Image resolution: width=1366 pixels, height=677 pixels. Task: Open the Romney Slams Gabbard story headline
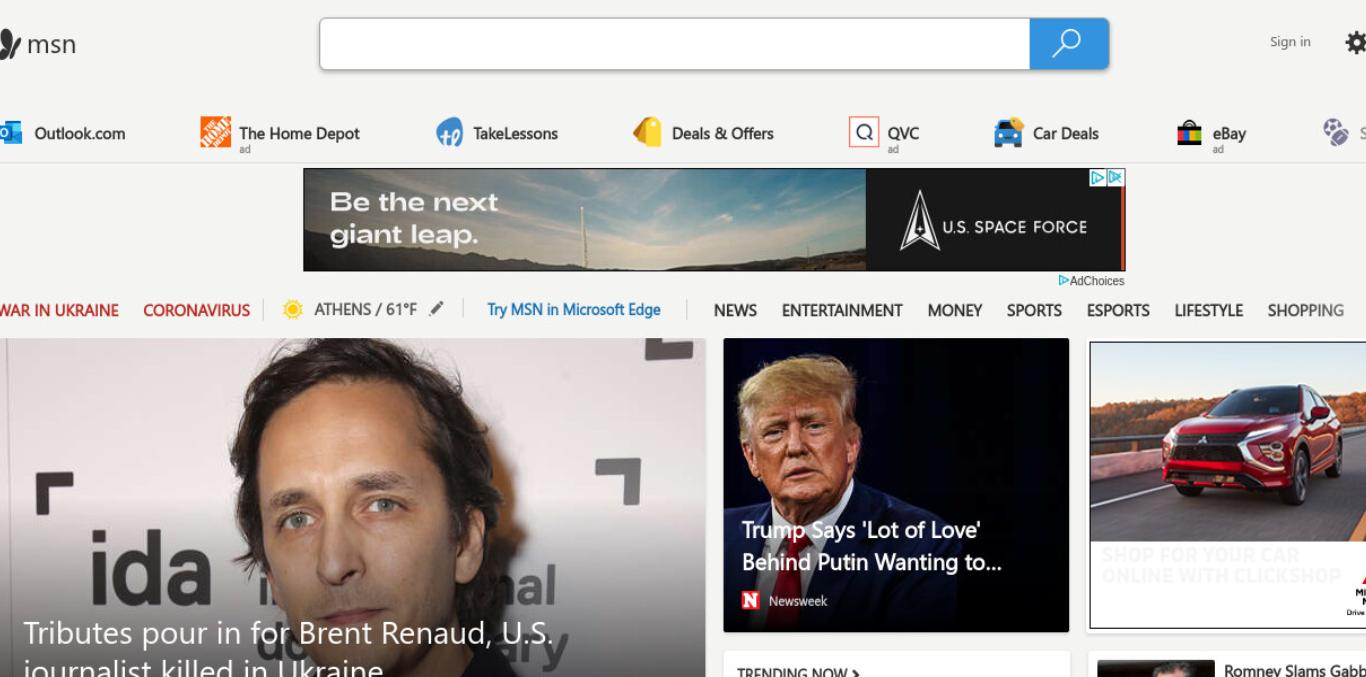click(1295, 669)
